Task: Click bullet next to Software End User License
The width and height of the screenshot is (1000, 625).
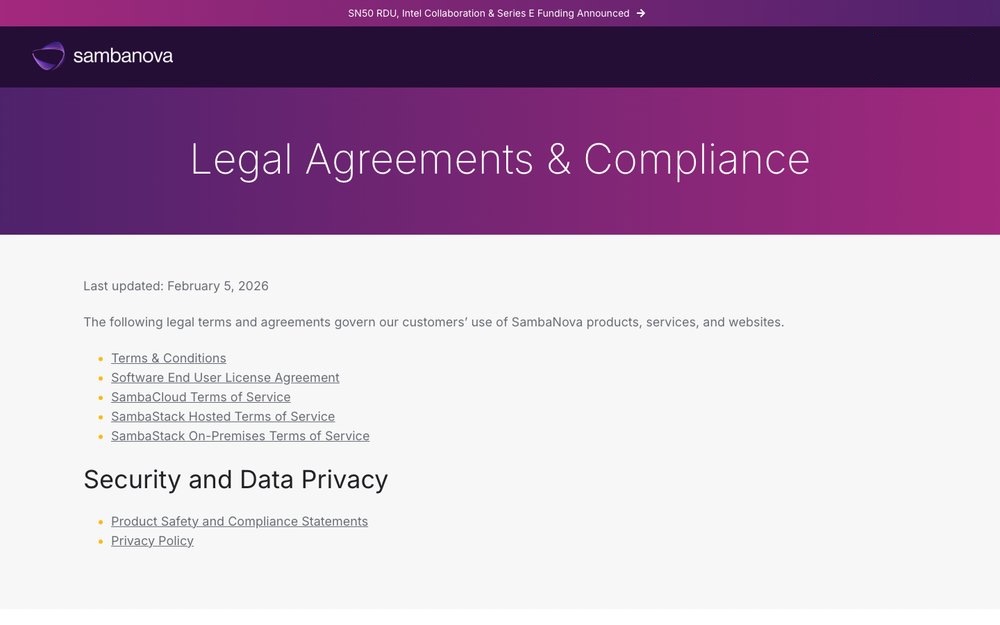Action: [101, 378]
